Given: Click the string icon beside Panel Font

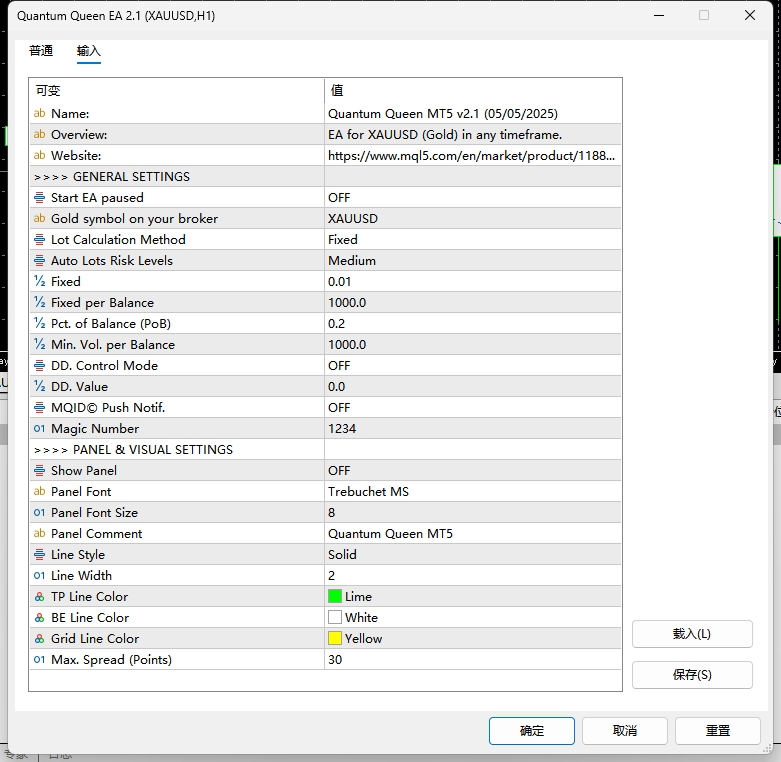Looking at the screenshot, I should tap(39, 492).
